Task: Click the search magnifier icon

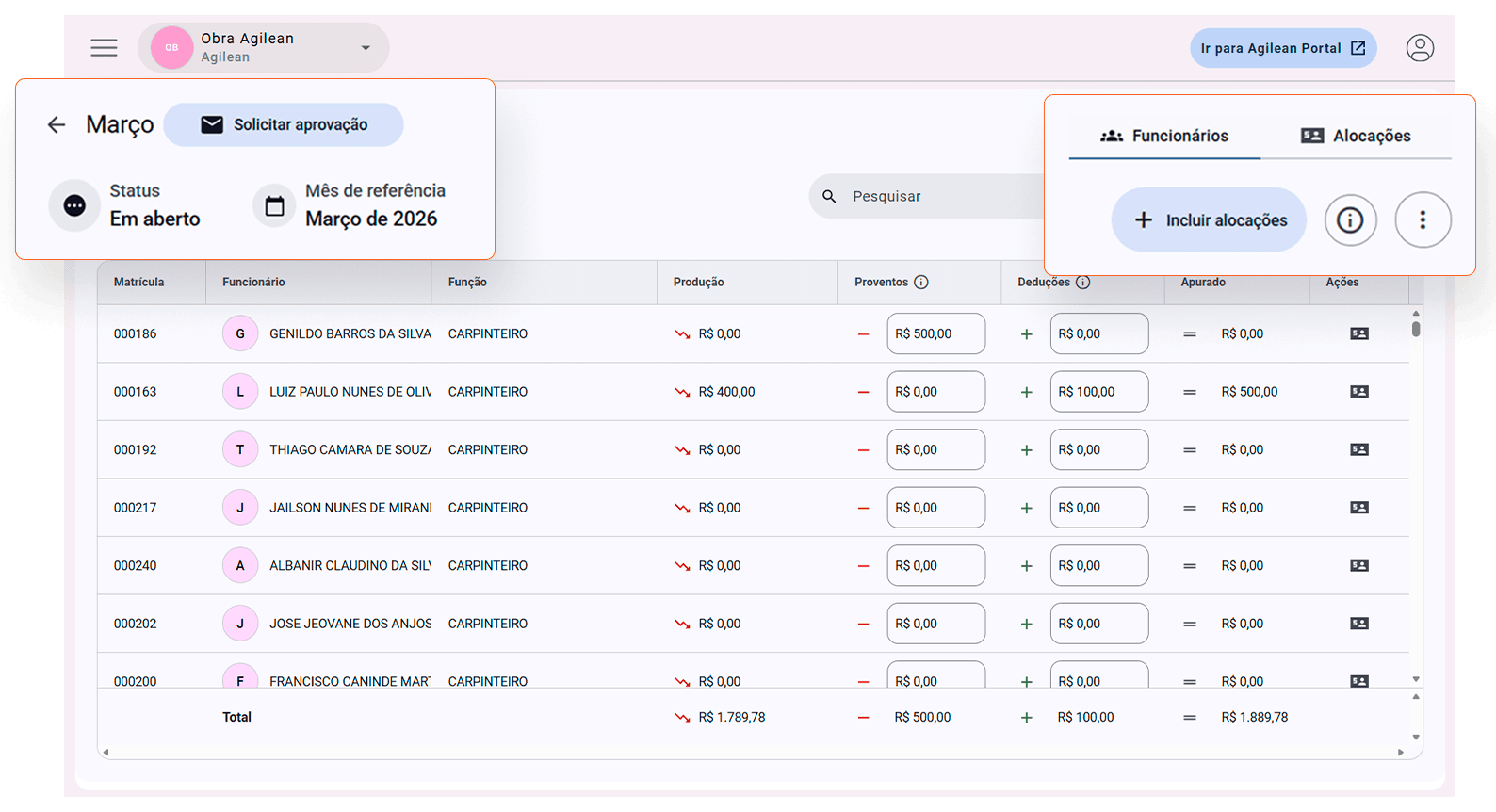Action: pos(829,196)
